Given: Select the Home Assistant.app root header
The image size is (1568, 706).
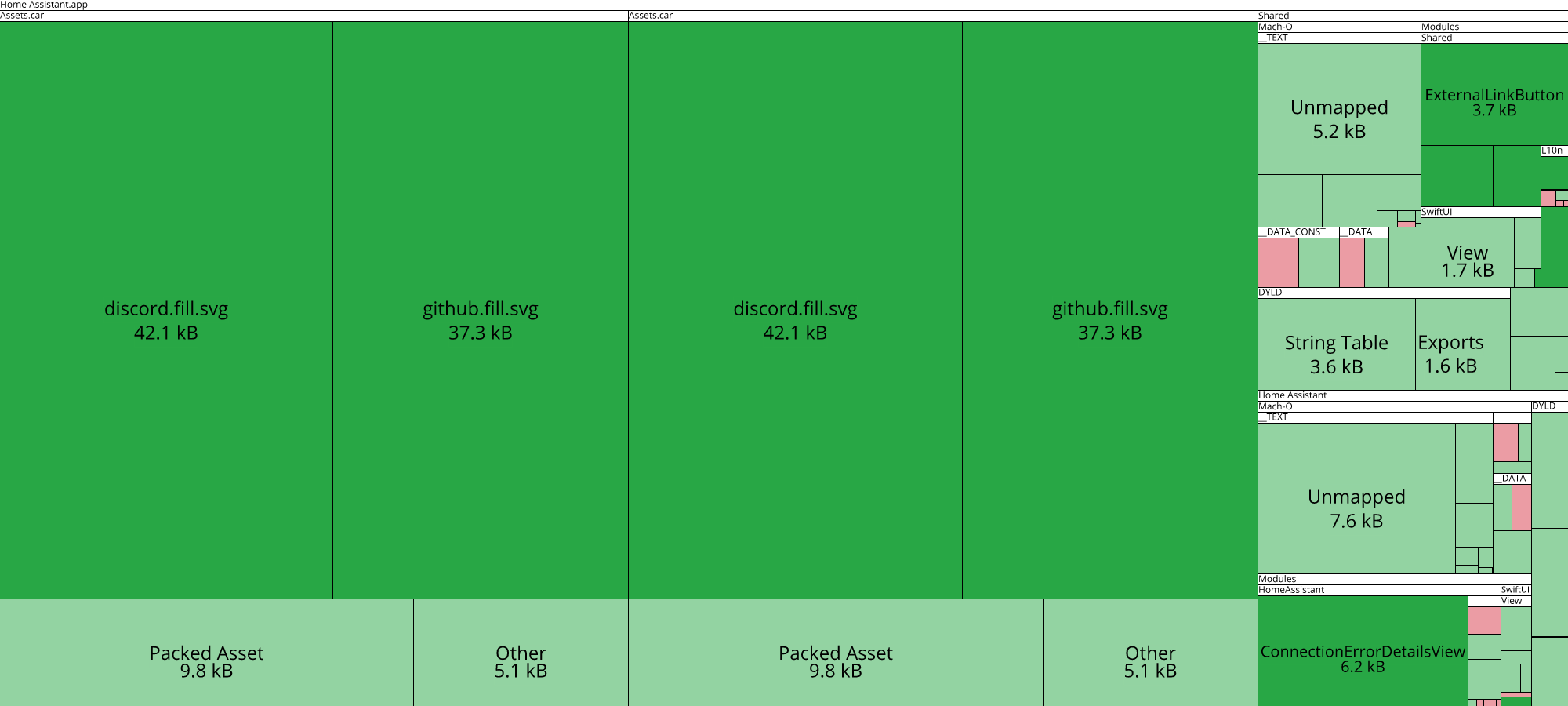Looking at the screenshot, I should [784, 5].
